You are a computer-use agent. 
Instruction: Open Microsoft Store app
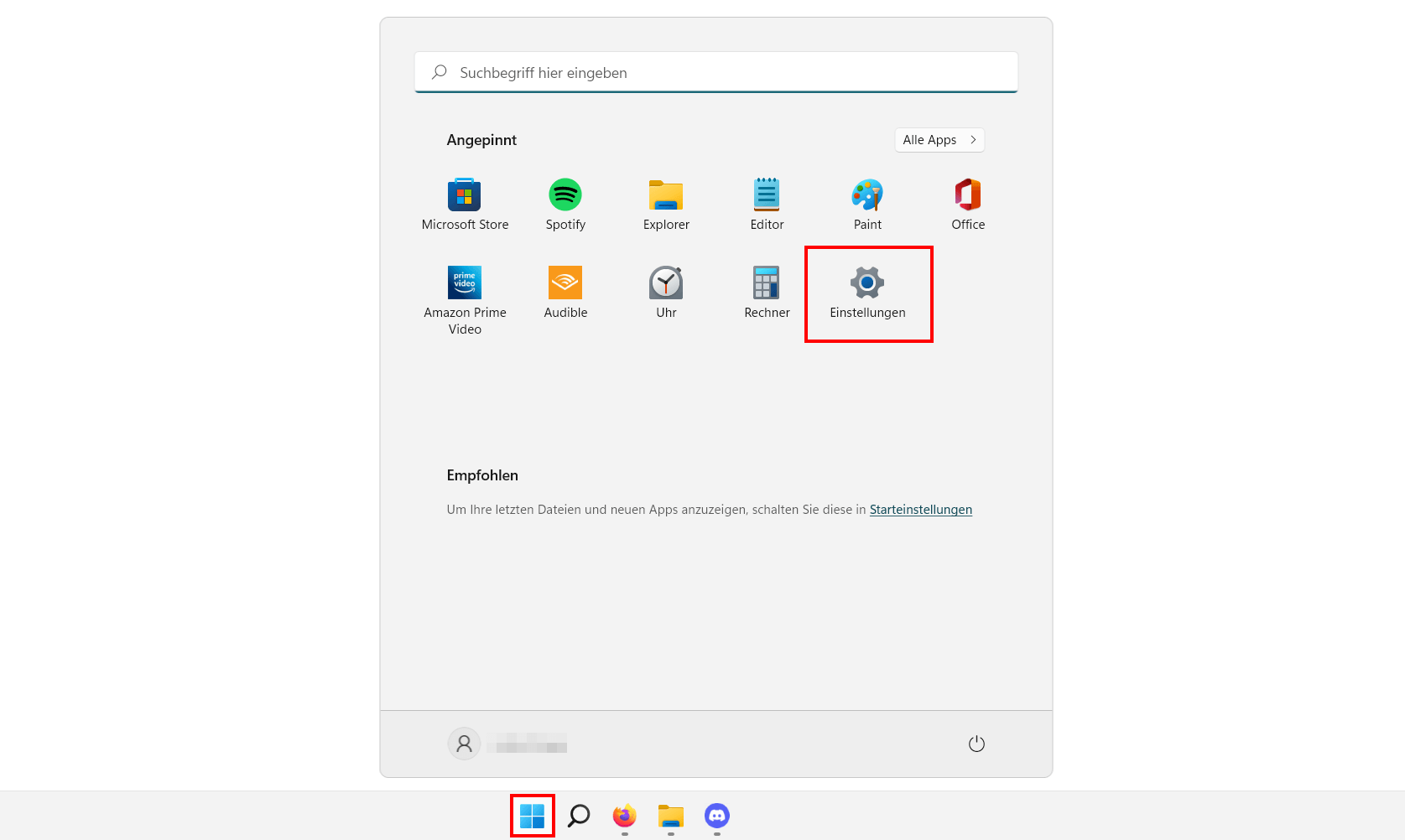tap(465, 205)
